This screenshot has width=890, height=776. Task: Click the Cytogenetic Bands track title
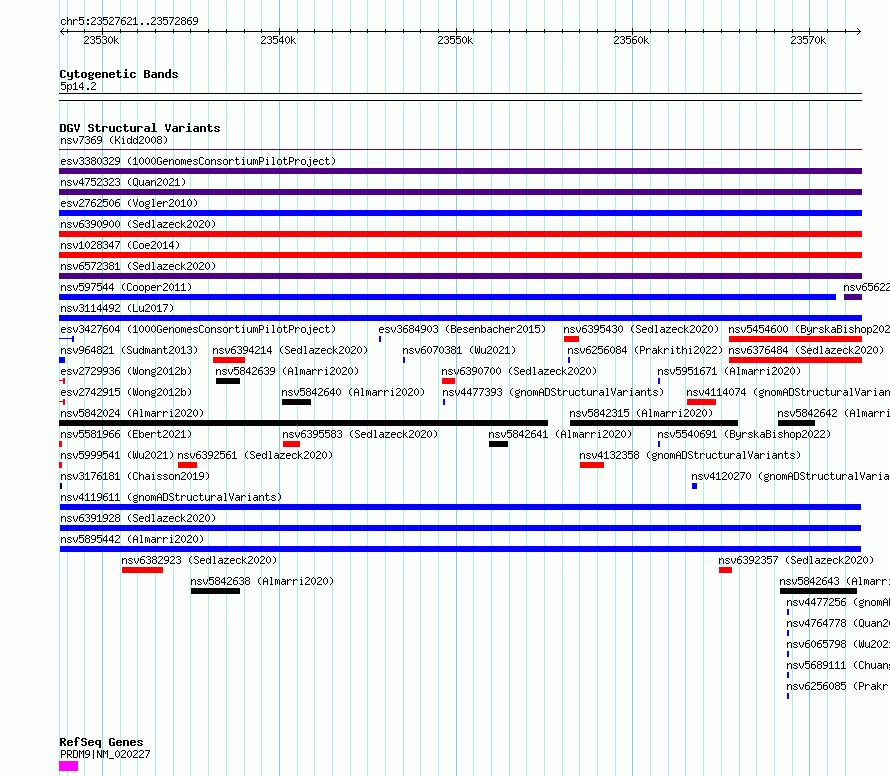119,74
